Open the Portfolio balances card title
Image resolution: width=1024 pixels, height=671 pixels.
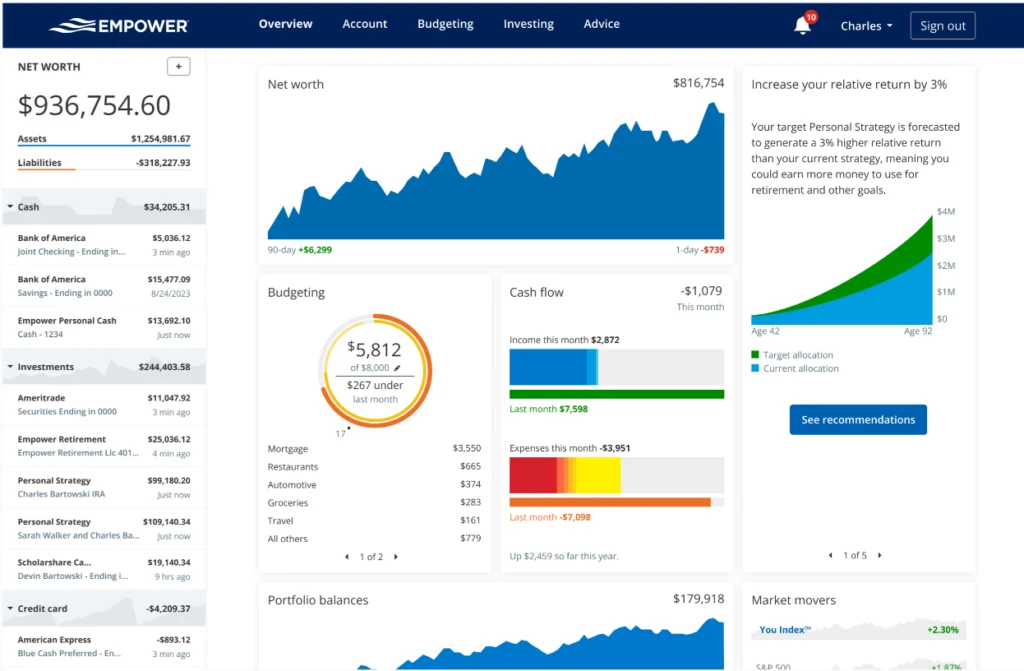[x=317, y=600]
